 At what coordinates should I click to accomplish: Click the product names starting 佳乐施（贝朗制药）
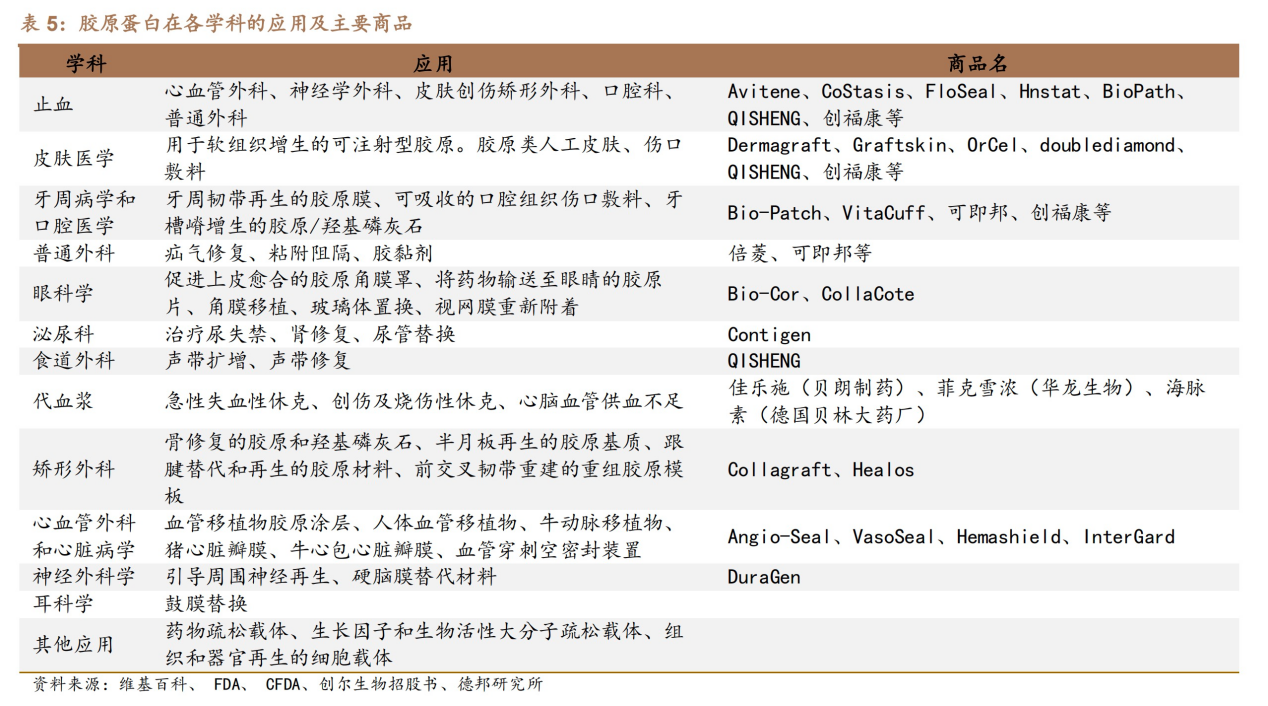(967, 401)
